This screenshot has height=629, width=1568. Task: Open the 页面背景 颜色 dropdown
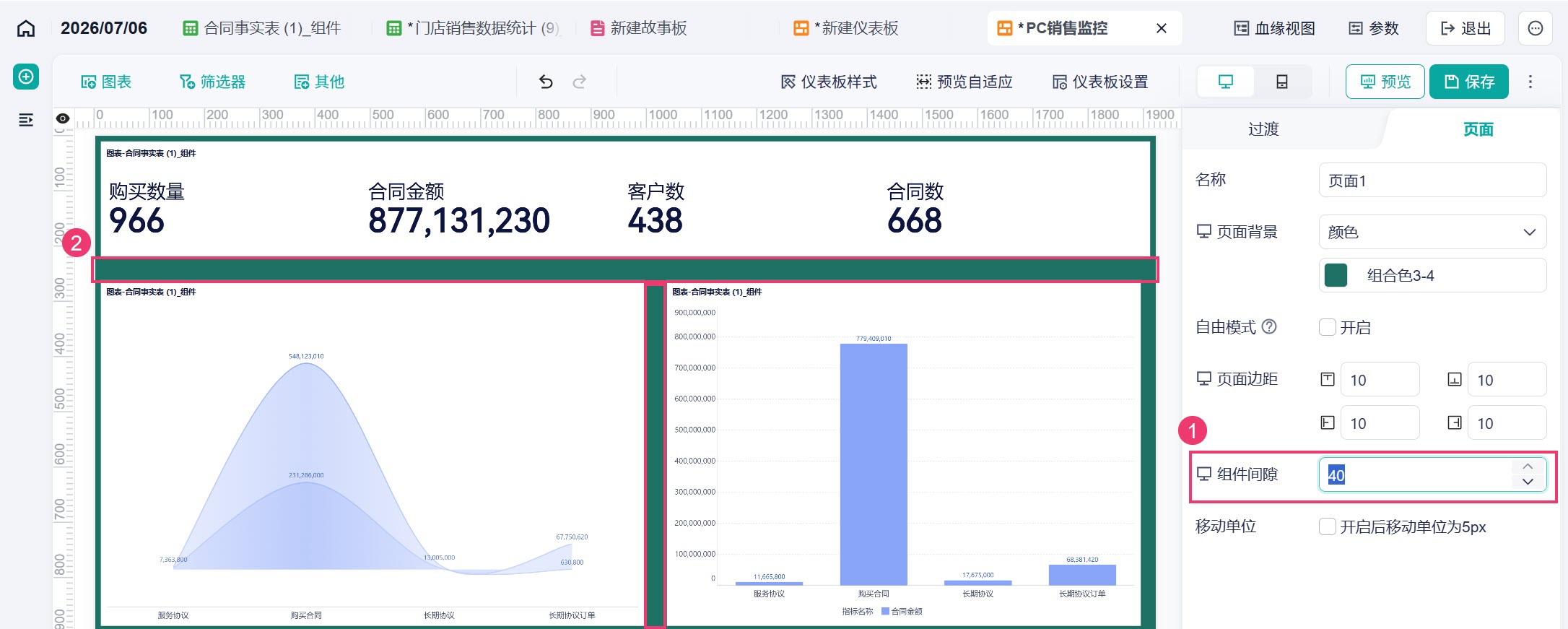point(1432,232)
